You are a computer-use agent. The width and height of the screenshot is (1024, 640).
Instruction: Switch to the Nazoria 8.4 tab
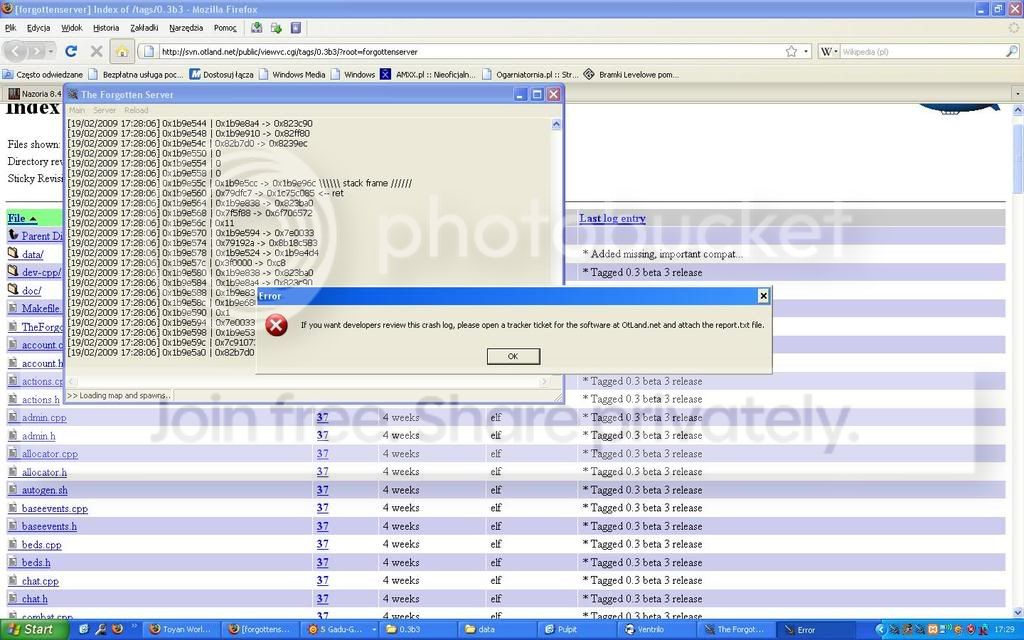pyautogui.click(x=34, y=93)
